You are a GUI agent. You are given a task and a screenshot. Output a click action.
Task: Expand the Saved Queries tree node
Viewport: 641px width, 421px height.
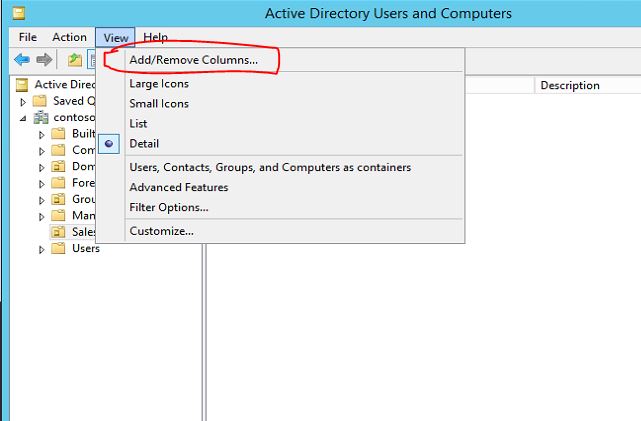pyautogui.click(x=23, y=101)
